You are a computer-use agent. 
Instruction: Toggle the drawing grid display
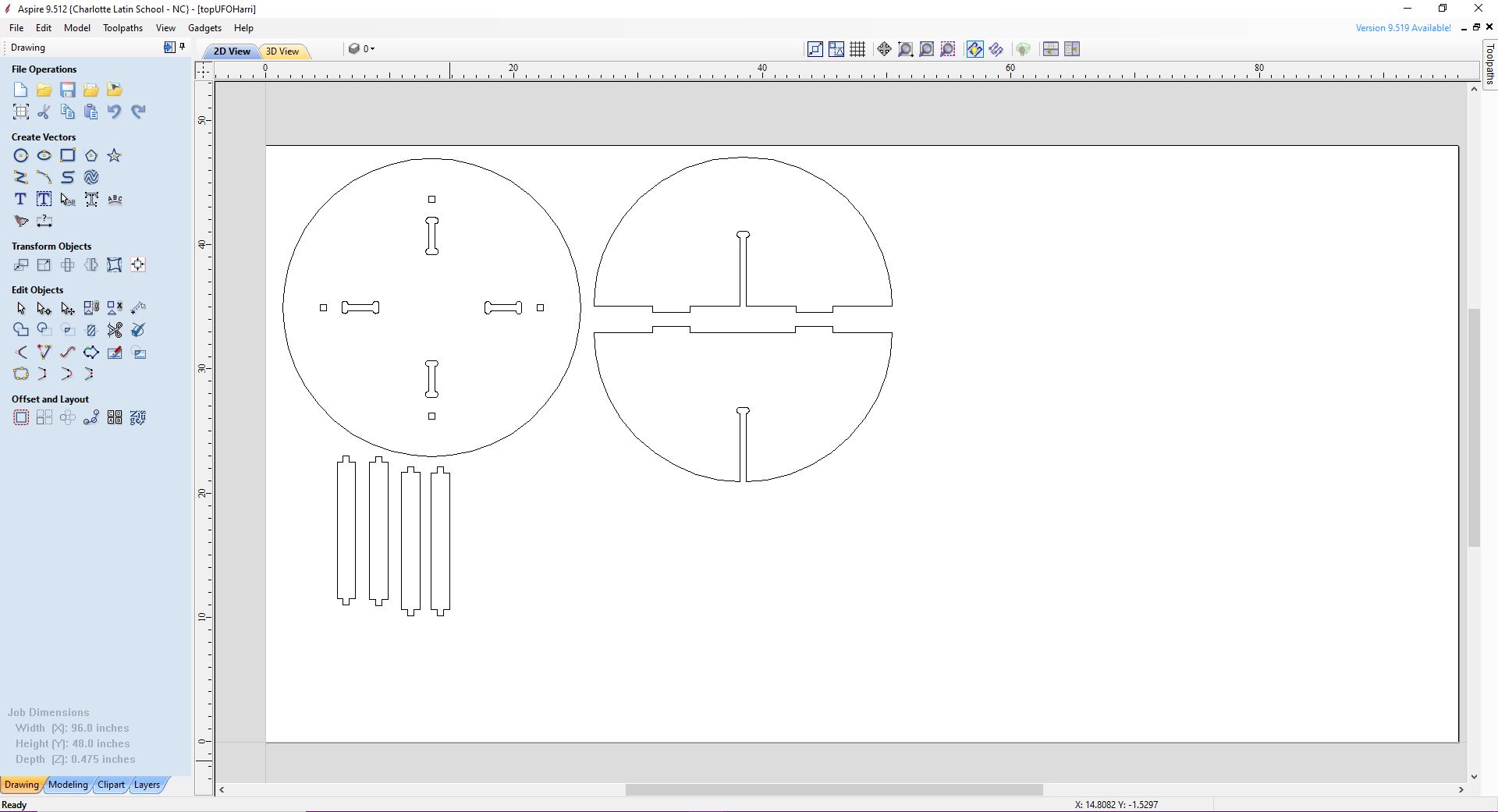pos(857,49)
